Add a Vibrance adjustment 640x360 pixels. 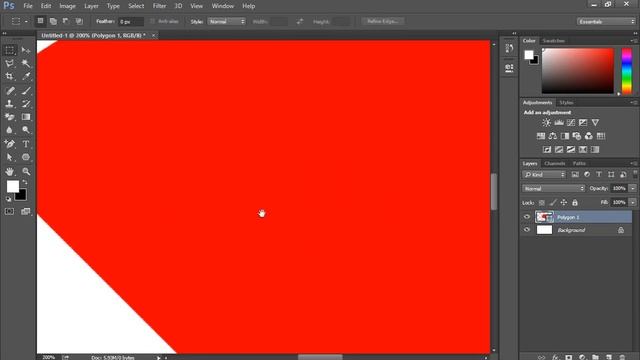pos(595,122)
